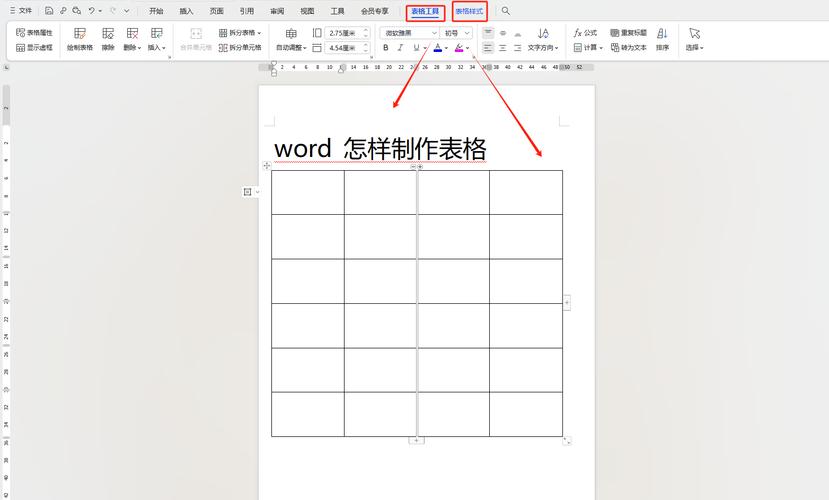The height and width of the screenshot is (500, 829).
Task: Toggle Italic formatting
Action: 400,48
